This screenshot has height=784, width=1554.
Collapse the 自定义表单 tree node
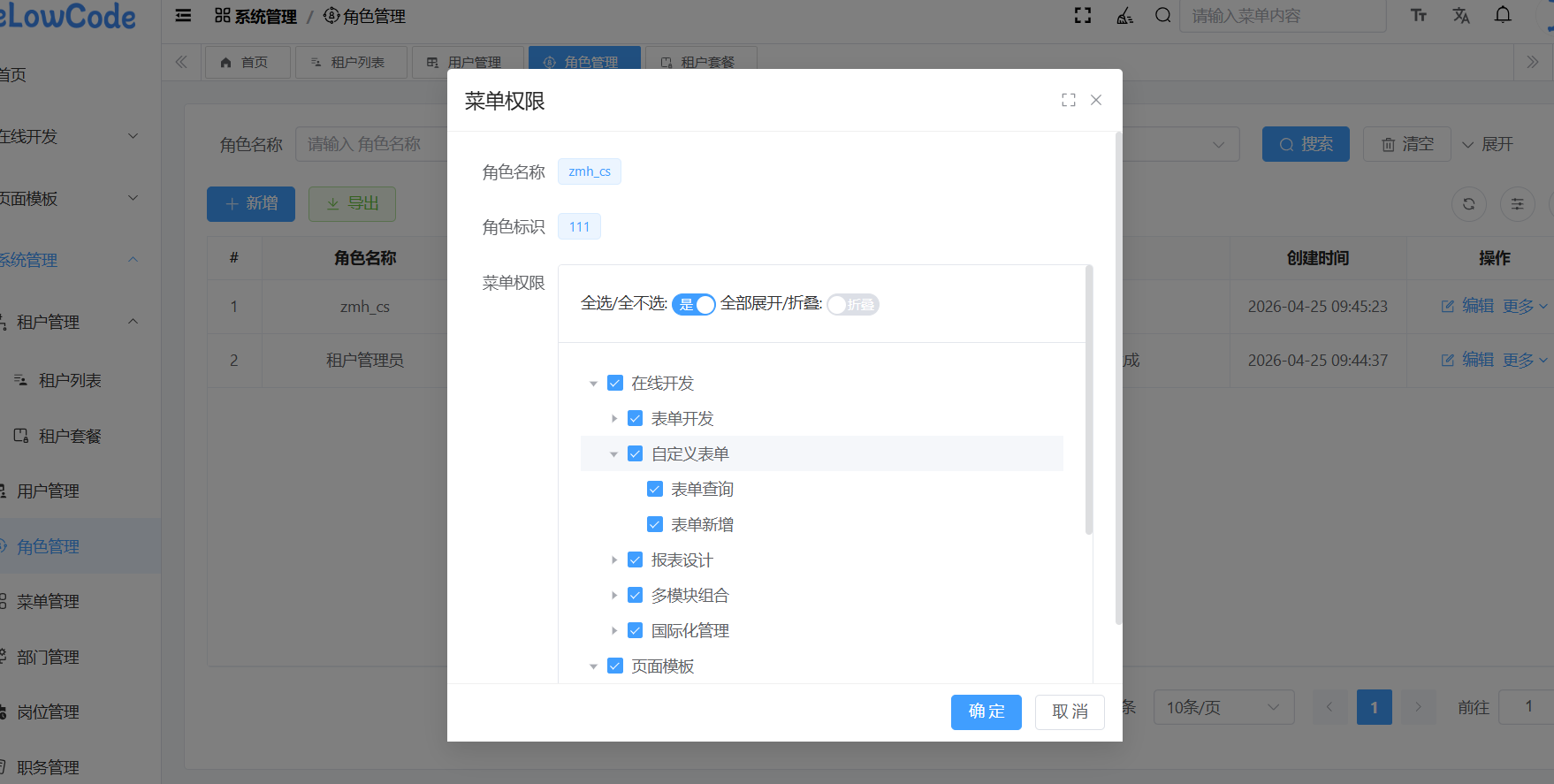pos(614,454)
